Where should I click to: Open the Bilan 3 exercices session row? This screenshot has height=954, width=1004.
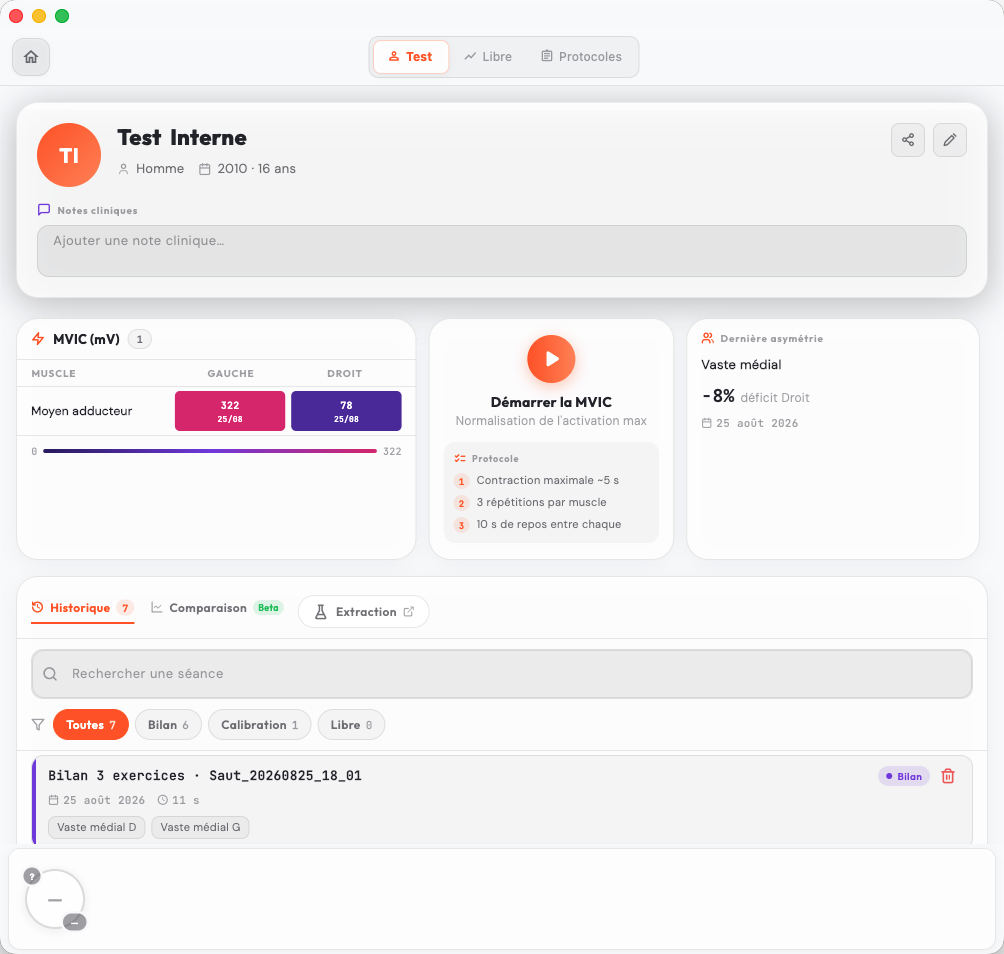502,800
